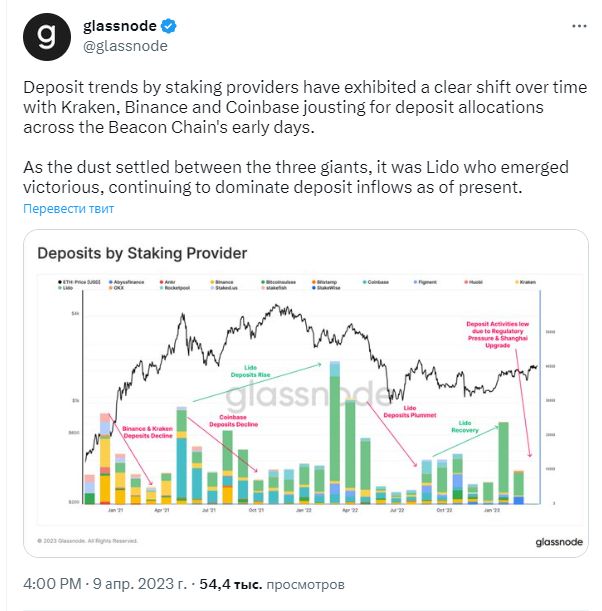This screenshot has width=602, height=611.
Task: Click the Binance & Kraken Deposits Decline label
Action: click(148, 432)
